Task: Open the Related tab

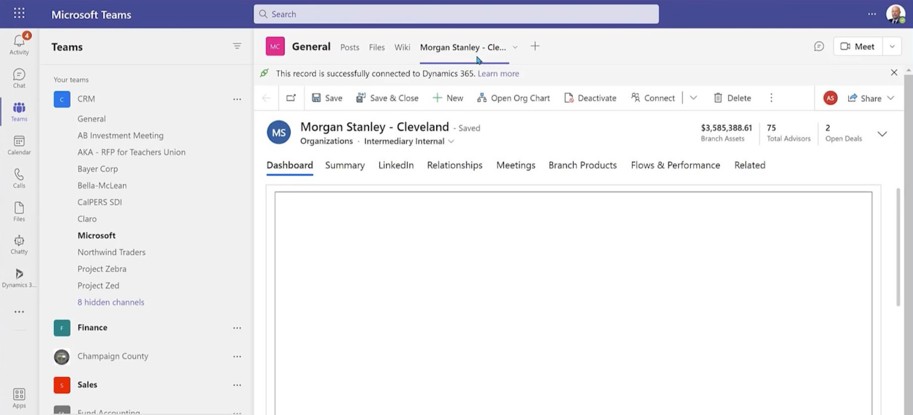Action: tap(750, 165)
